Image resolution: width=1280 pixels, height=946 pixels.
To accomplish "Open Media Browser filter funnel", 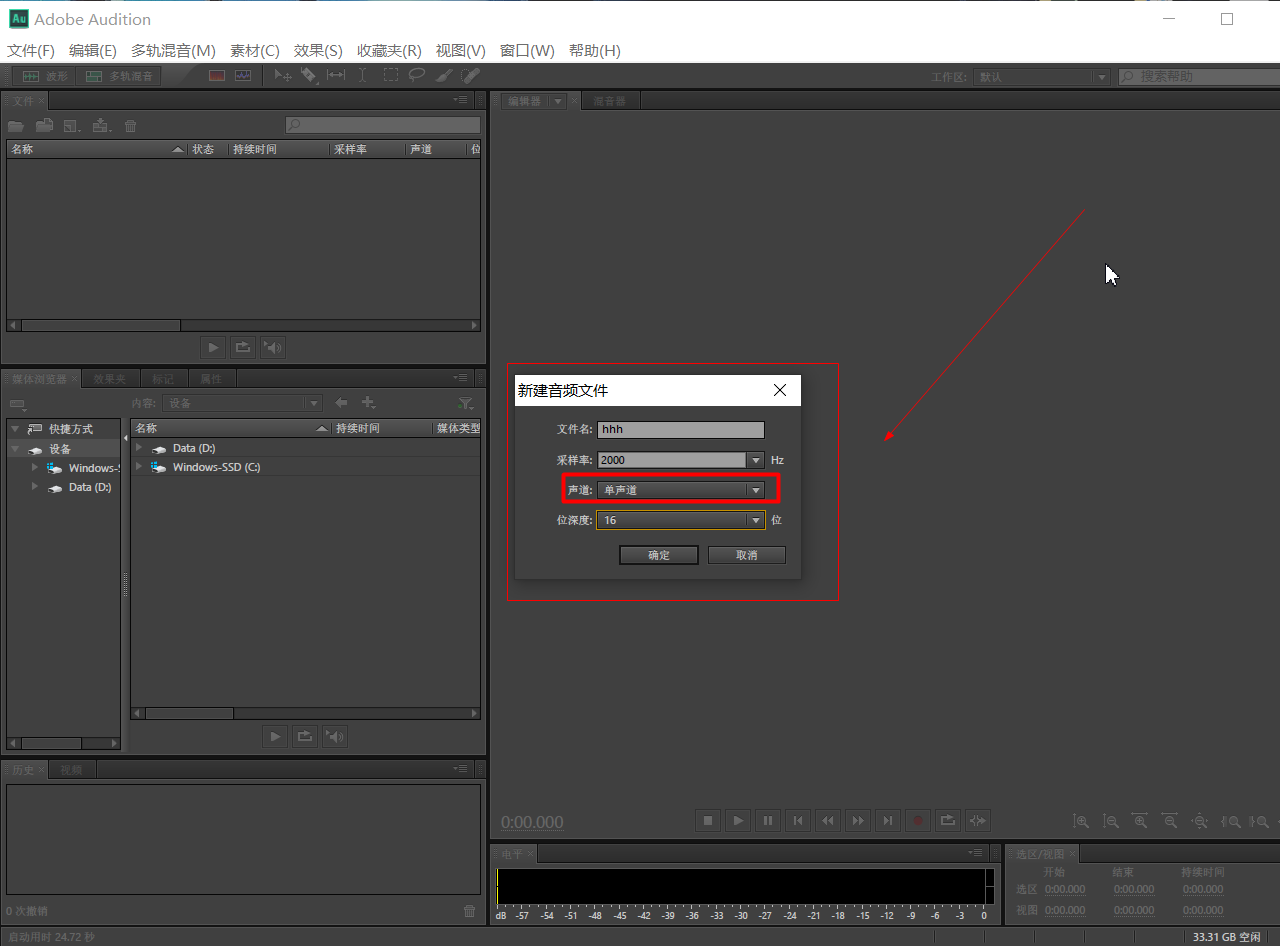I will [466, 403].
